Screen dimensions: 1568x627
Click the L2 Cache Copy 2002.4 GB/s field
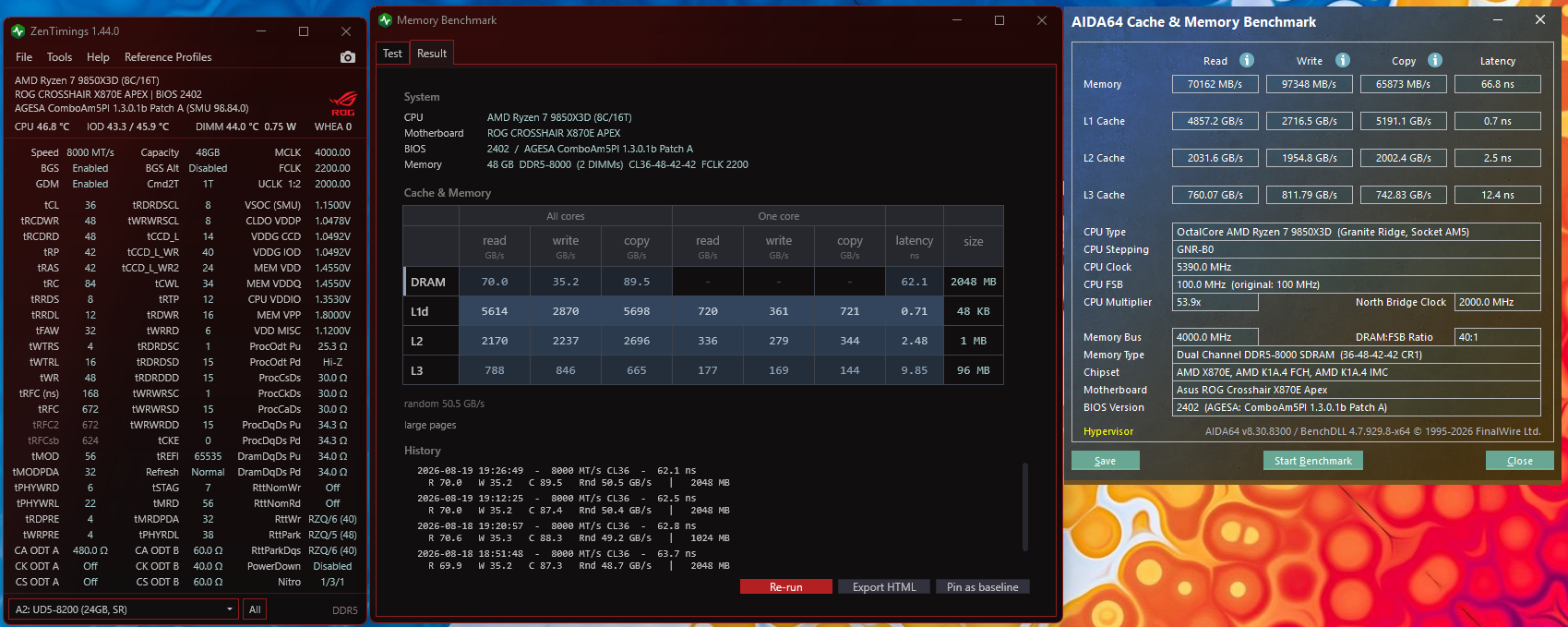(x=1404, y=158)
